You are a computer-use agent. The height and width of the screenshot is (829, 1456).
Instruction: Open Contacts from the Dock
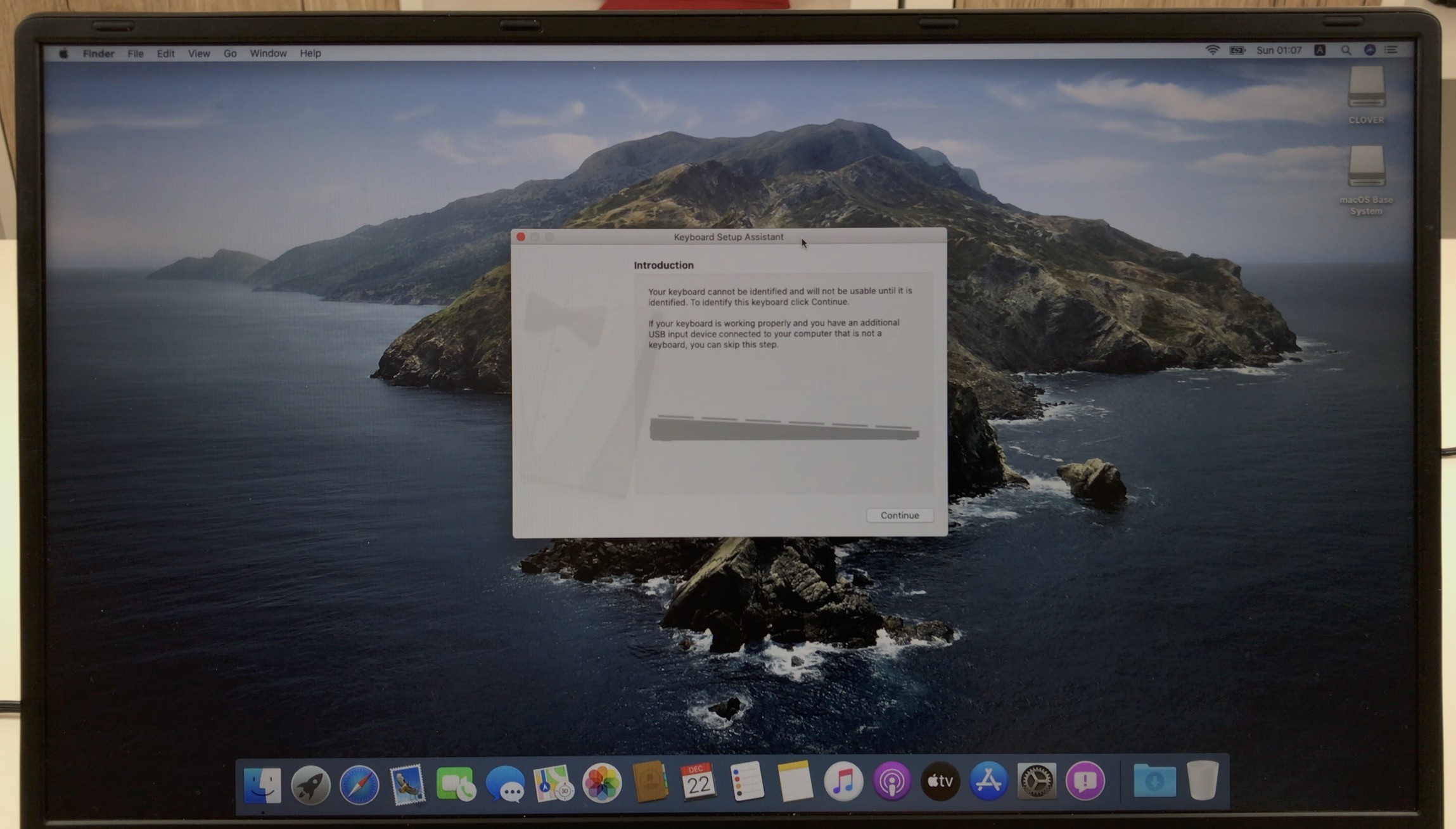[x=650, y=783]
